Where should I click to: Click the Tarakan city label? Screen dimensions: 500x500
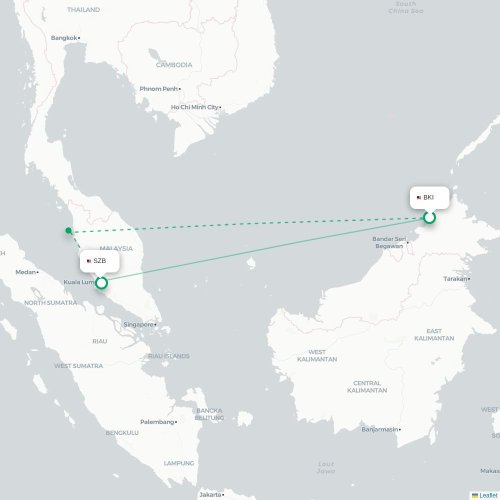coord(455,279)
